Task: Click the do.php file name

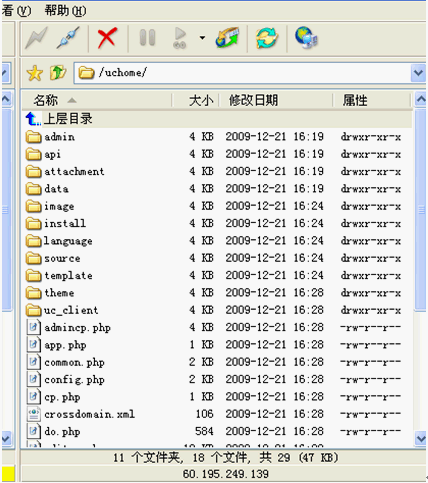Action: click(62, 432)
